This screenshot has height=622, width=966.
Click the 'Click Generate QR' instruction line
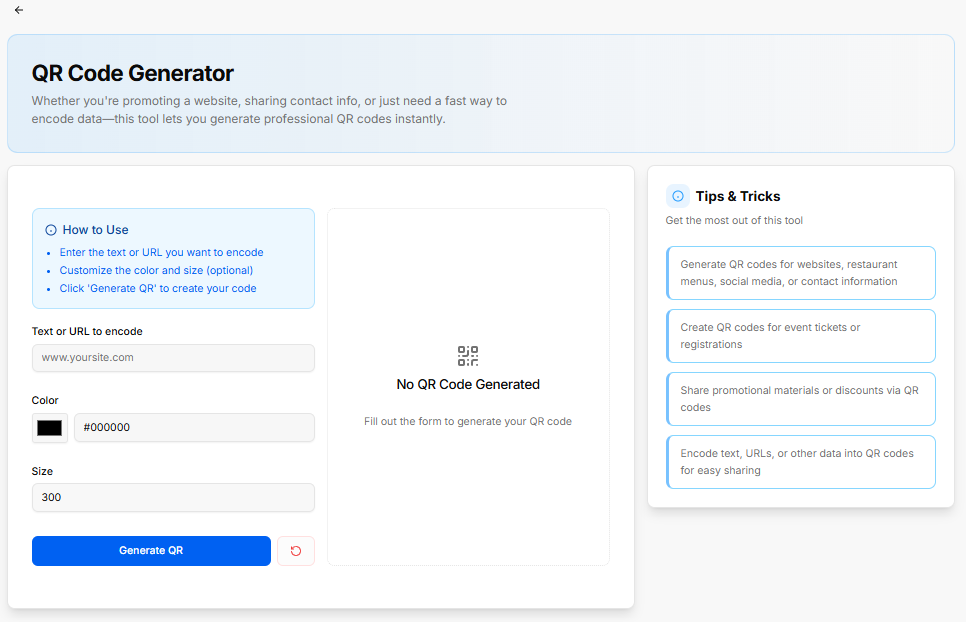tap(158, 288)
